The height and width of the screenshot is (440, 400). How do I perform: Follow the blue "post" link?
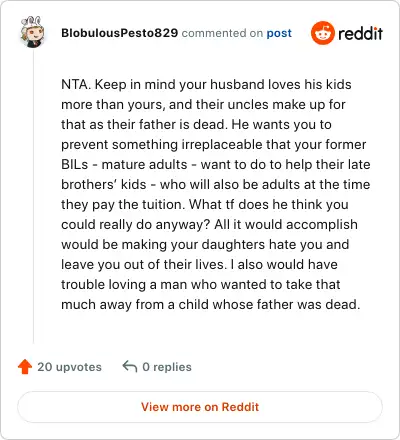tap(279, 34)
